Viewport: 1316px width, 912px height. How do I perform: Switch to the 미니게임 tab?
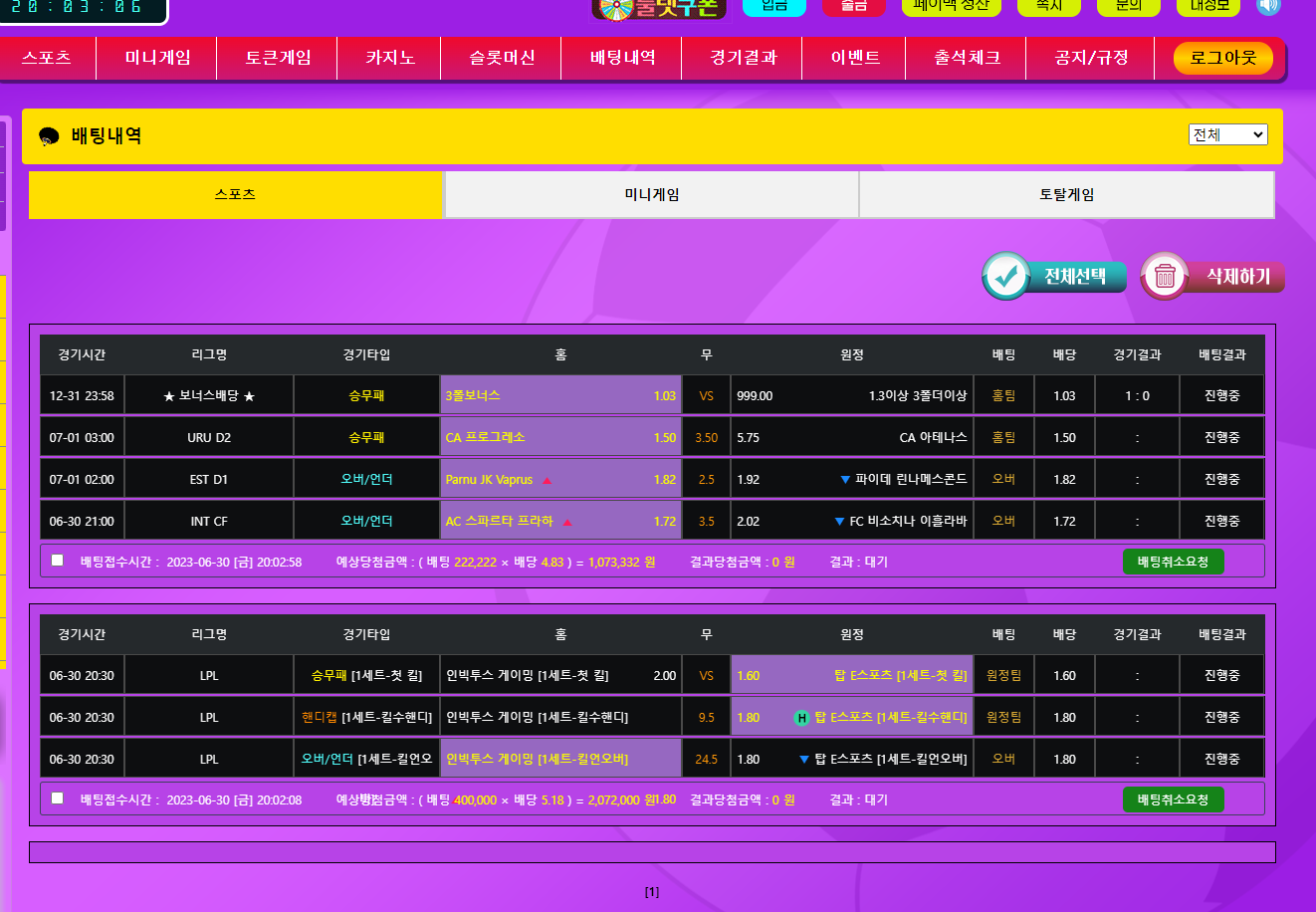click(651, 195)
